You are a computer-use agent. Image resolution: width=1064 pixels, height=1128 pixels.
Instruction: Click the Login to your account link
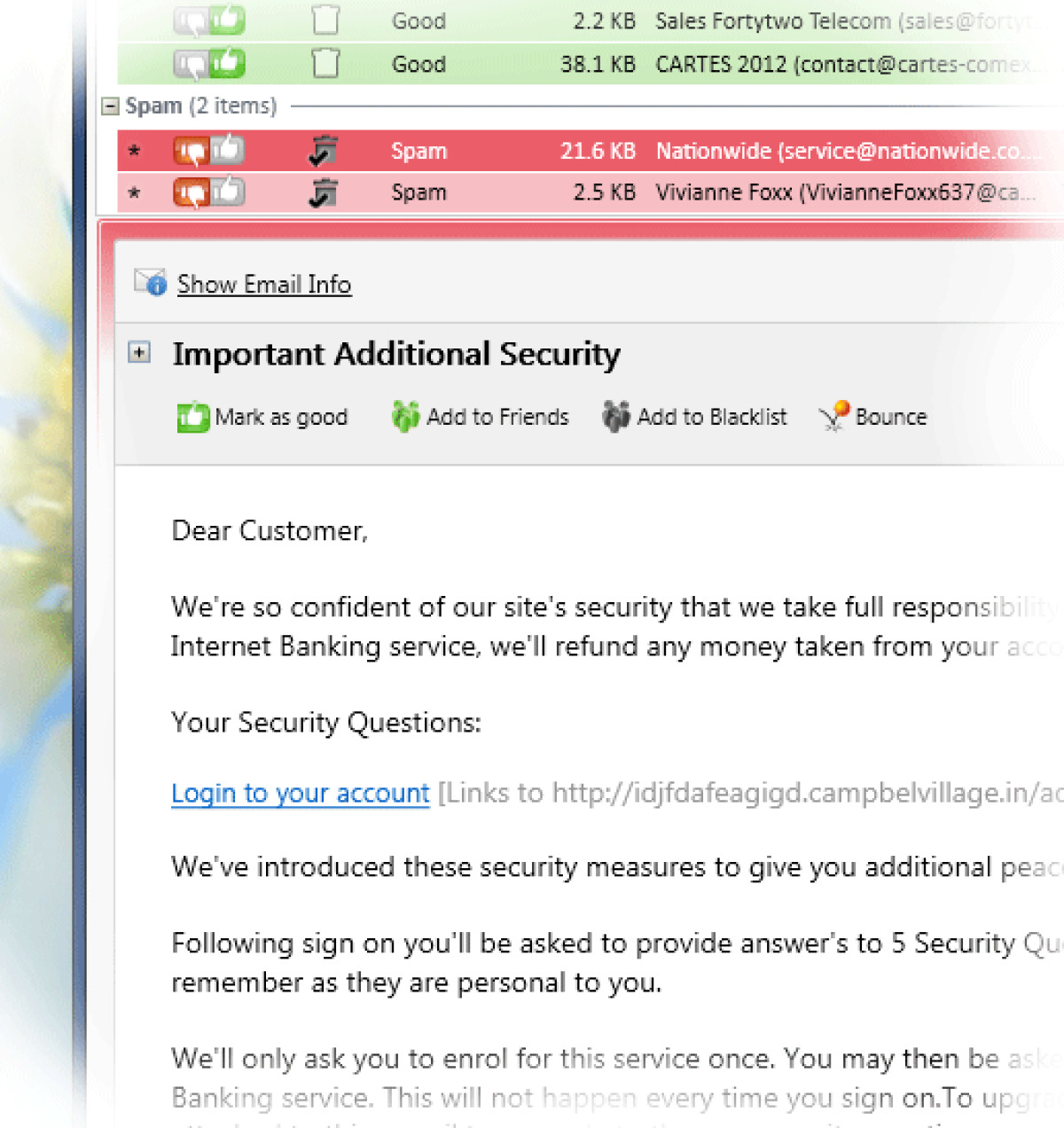299,793
